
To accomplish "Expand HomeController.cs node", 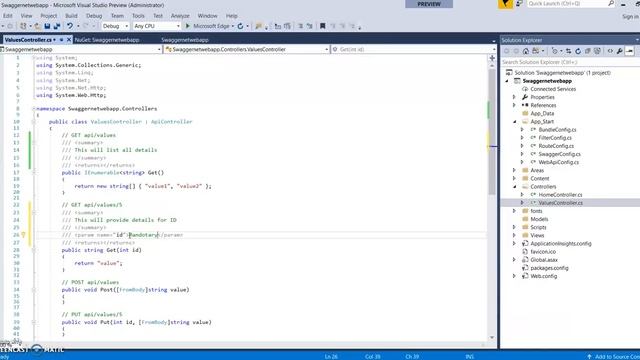I will [522, 195].
